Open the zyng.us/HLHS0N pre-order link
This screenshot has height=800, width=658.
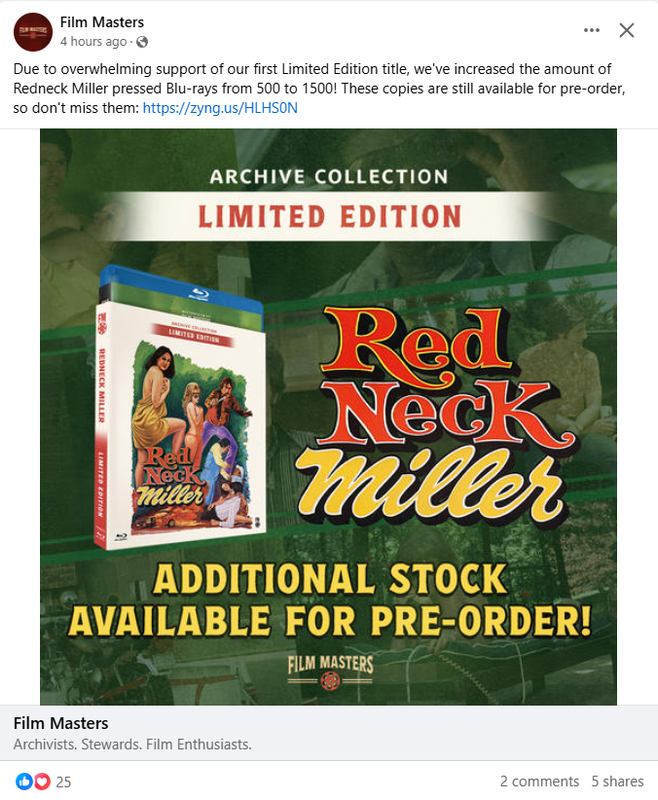[x=220, y=108]
